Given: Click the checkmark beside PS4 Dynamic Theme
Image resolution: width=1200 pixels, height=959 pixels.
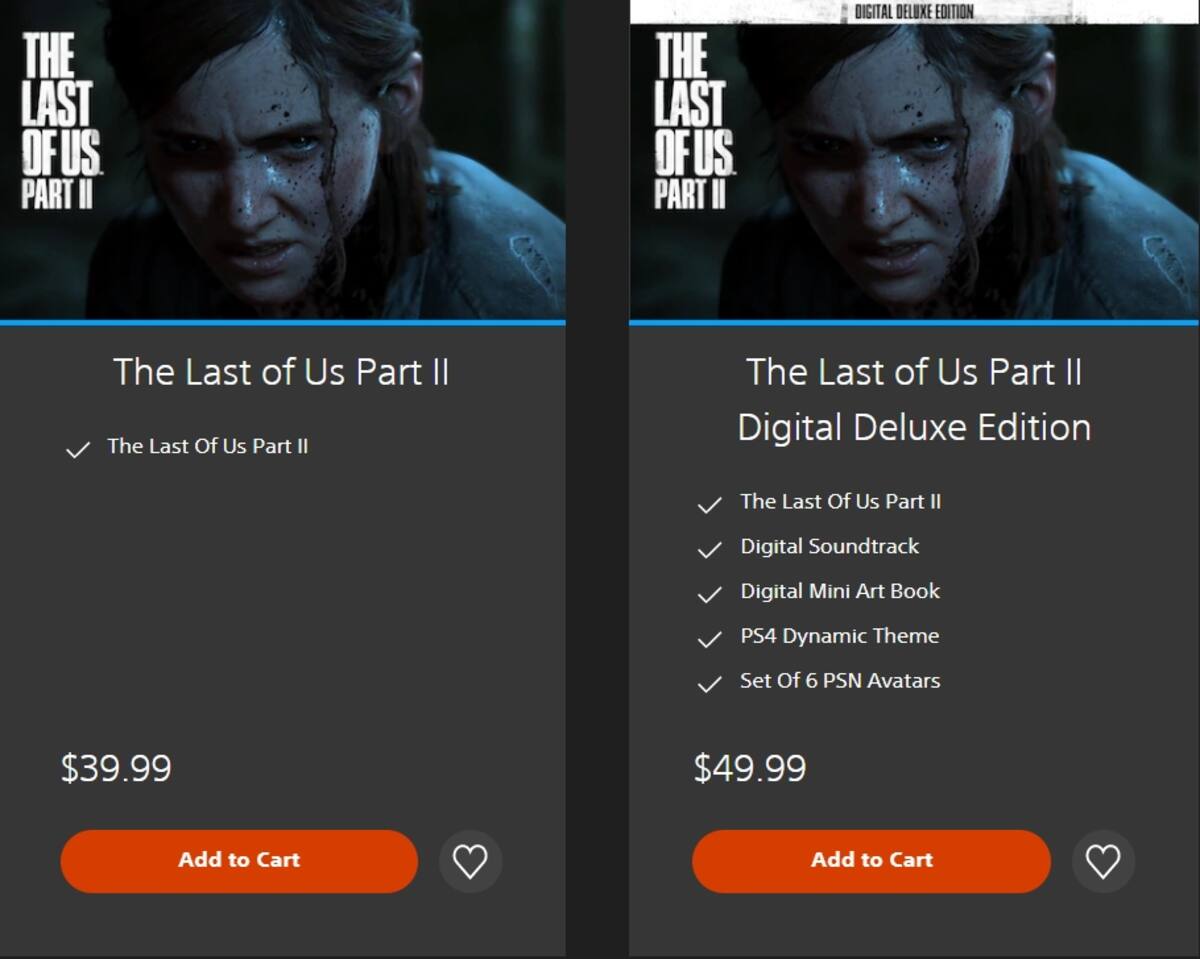Looking at the screenshot, I should (709, 639).
